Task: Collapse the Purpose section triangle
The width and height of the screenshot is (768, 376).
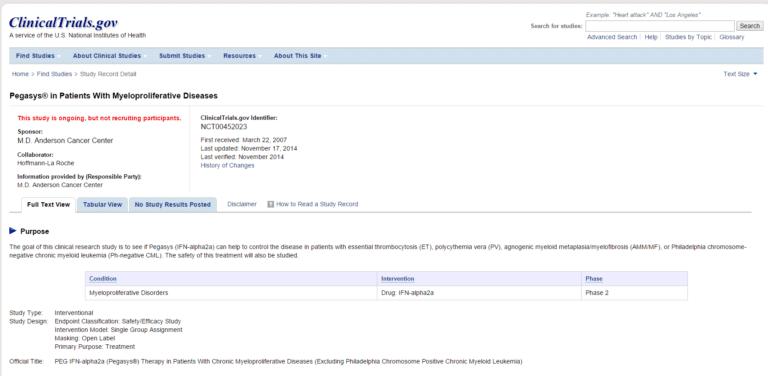Action: pos(13,231)
